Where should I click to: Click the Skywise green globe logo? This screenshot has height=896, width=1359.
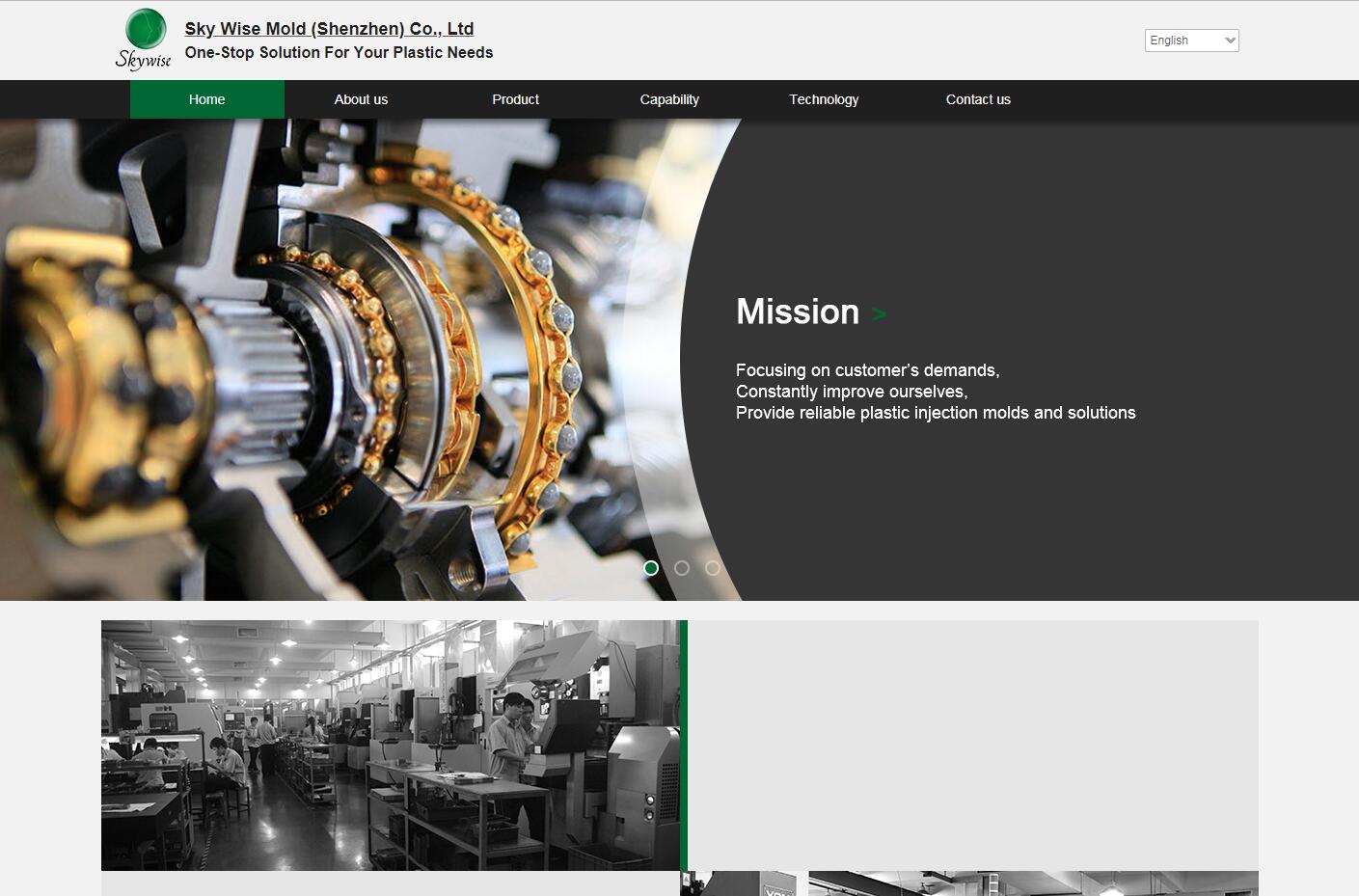click(x=144, y=40)
